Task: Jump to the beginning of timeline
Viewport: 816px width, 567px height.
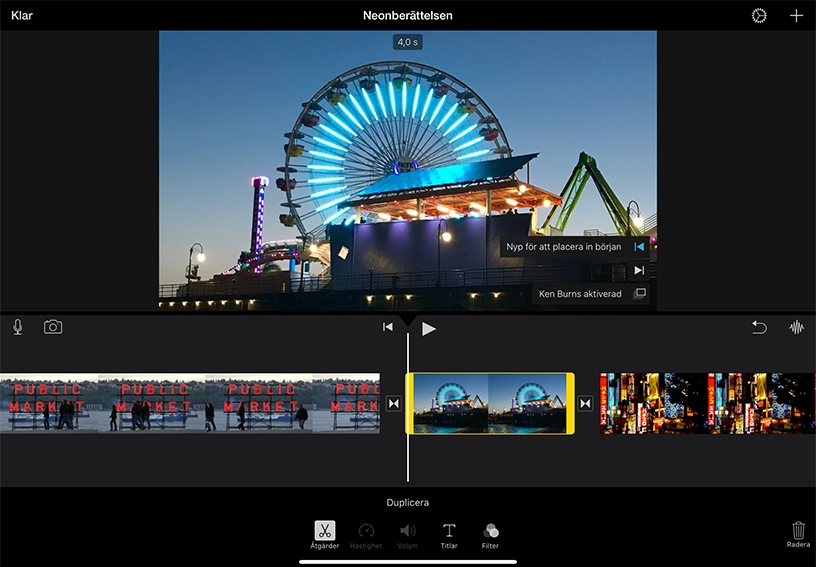Action: tap(388, 327)
